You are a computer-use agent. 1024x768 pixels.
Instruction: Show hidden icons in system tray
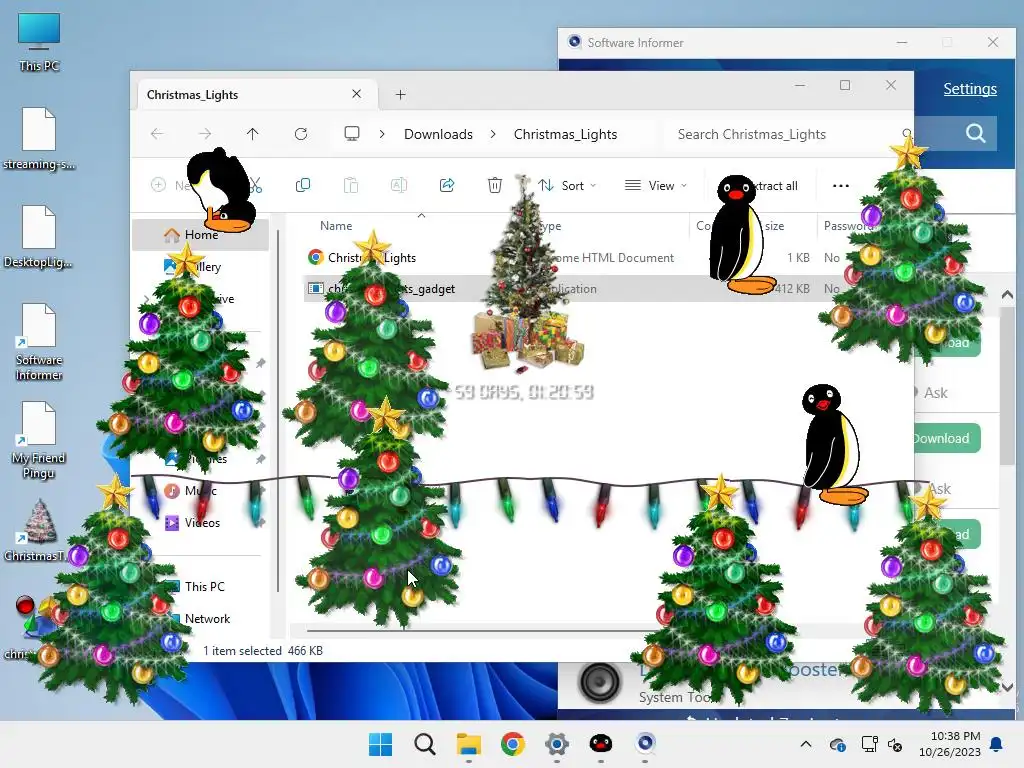point(806,744)
